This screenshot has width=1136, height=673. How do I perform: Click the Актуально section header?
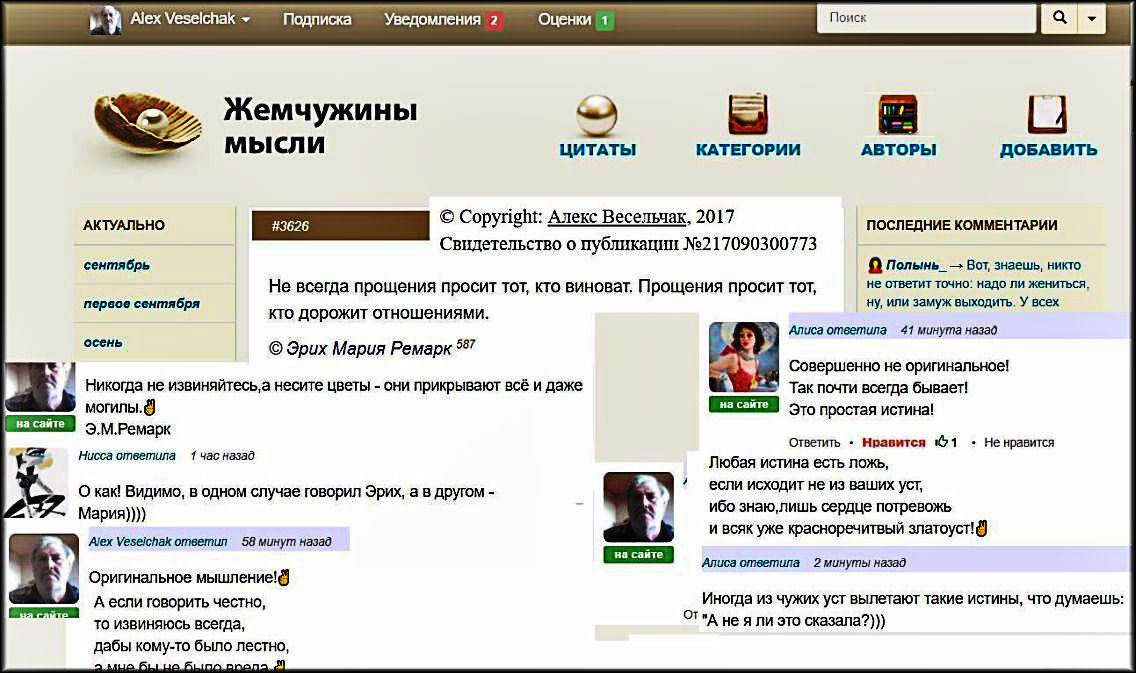pos(124,225)
